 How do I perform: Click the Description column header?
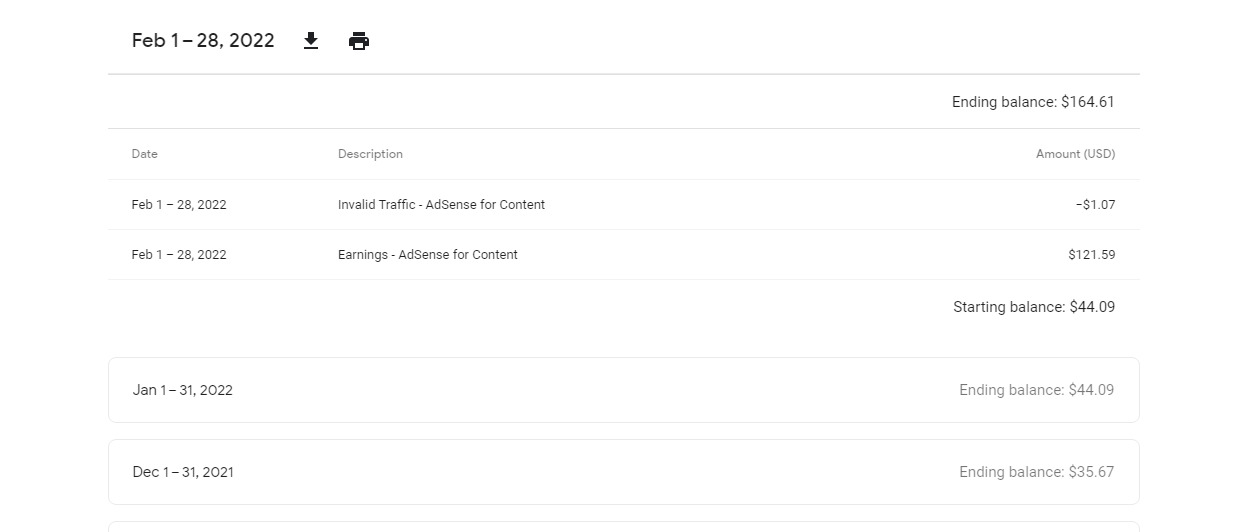(370, 154)
